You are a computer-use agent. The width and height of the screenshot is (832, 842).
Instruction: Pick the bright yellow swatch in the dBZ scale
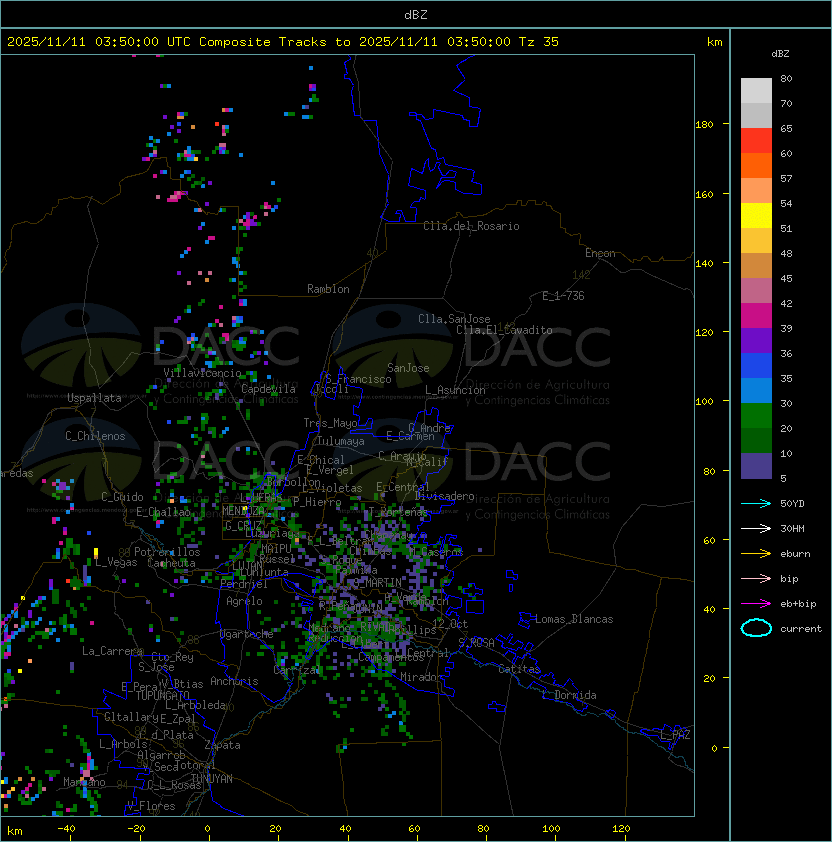point(756,215)
